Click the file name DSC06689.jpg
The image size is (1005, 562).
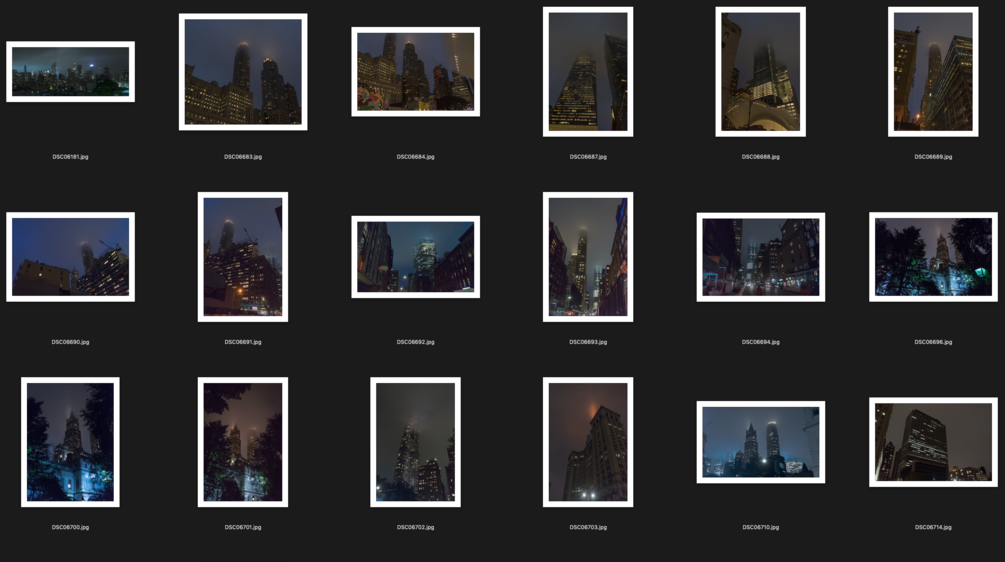tap(933, 156)
